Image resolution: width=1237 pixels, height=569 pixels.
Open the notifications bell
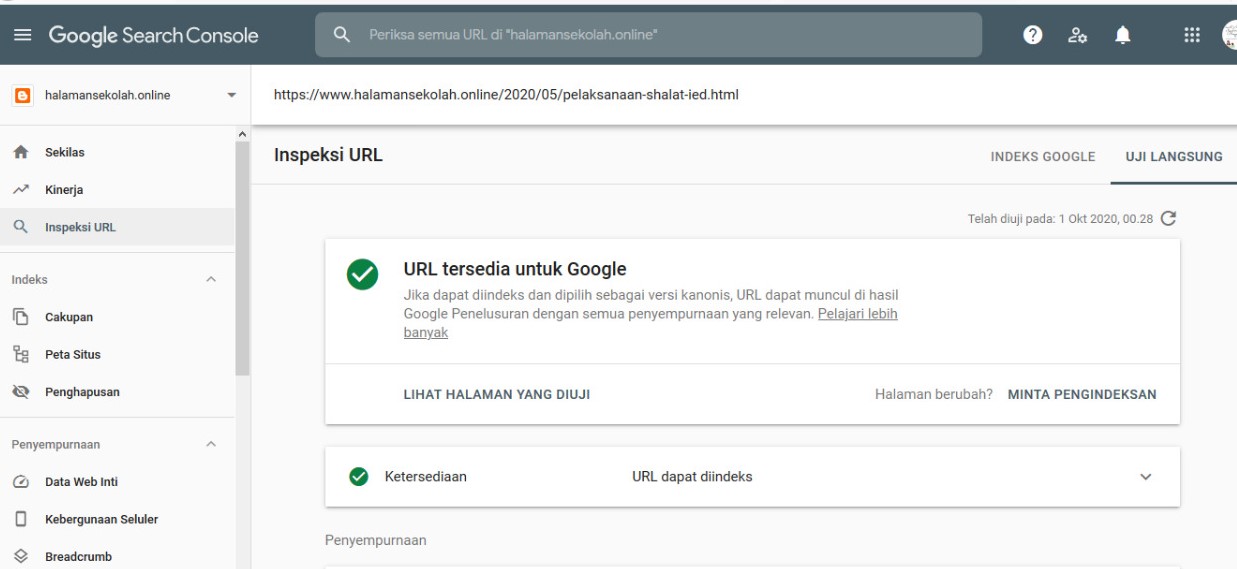click(x=1124, y=35)
